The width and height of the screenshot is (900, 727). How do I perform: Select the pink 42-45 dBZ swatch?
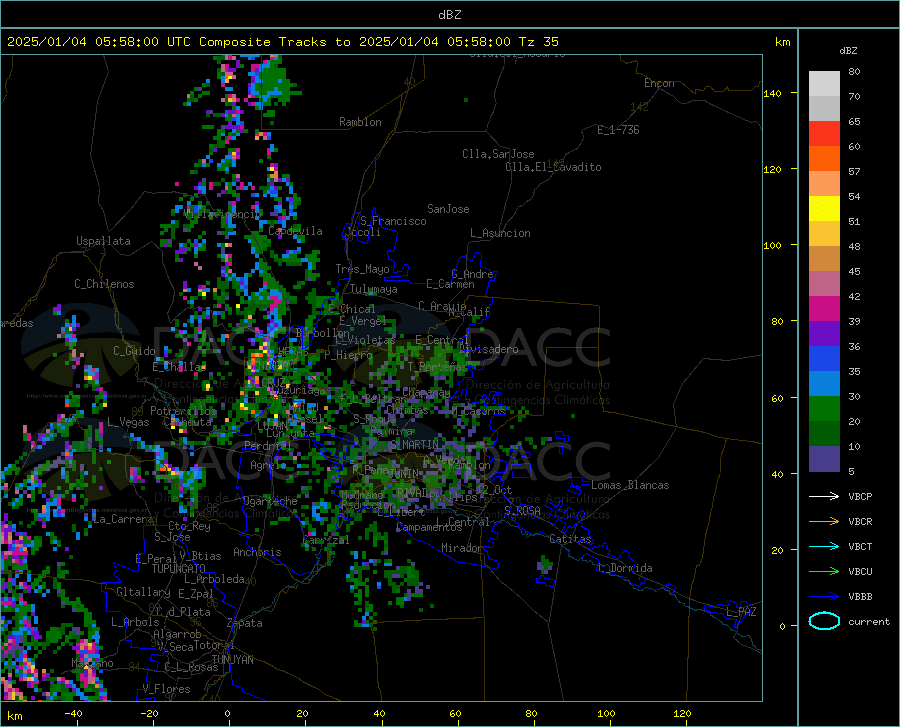(x=824, y=283)
